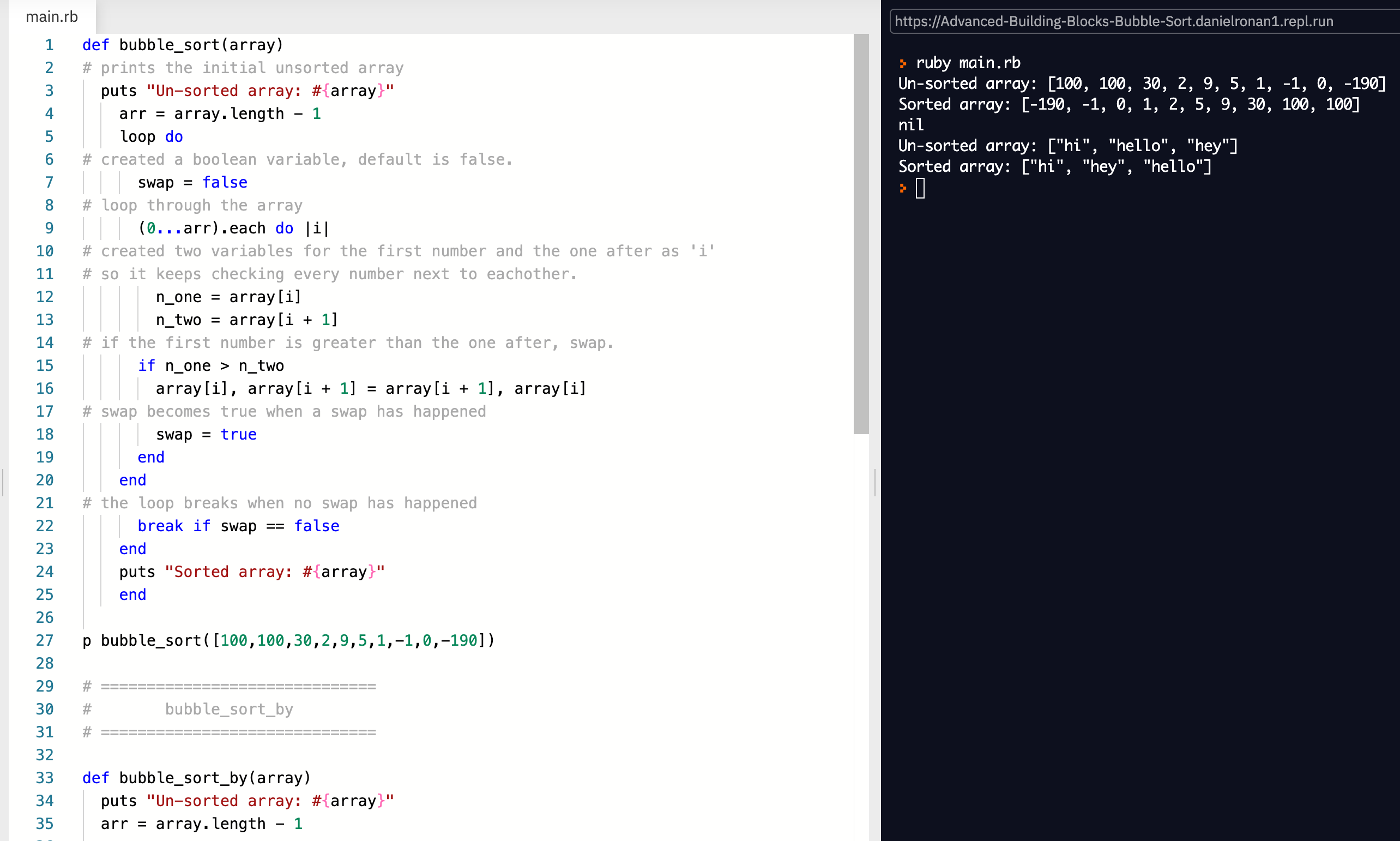
Task: Click the terminal cursor at the bottom prompt
Action: click(920, 188)
